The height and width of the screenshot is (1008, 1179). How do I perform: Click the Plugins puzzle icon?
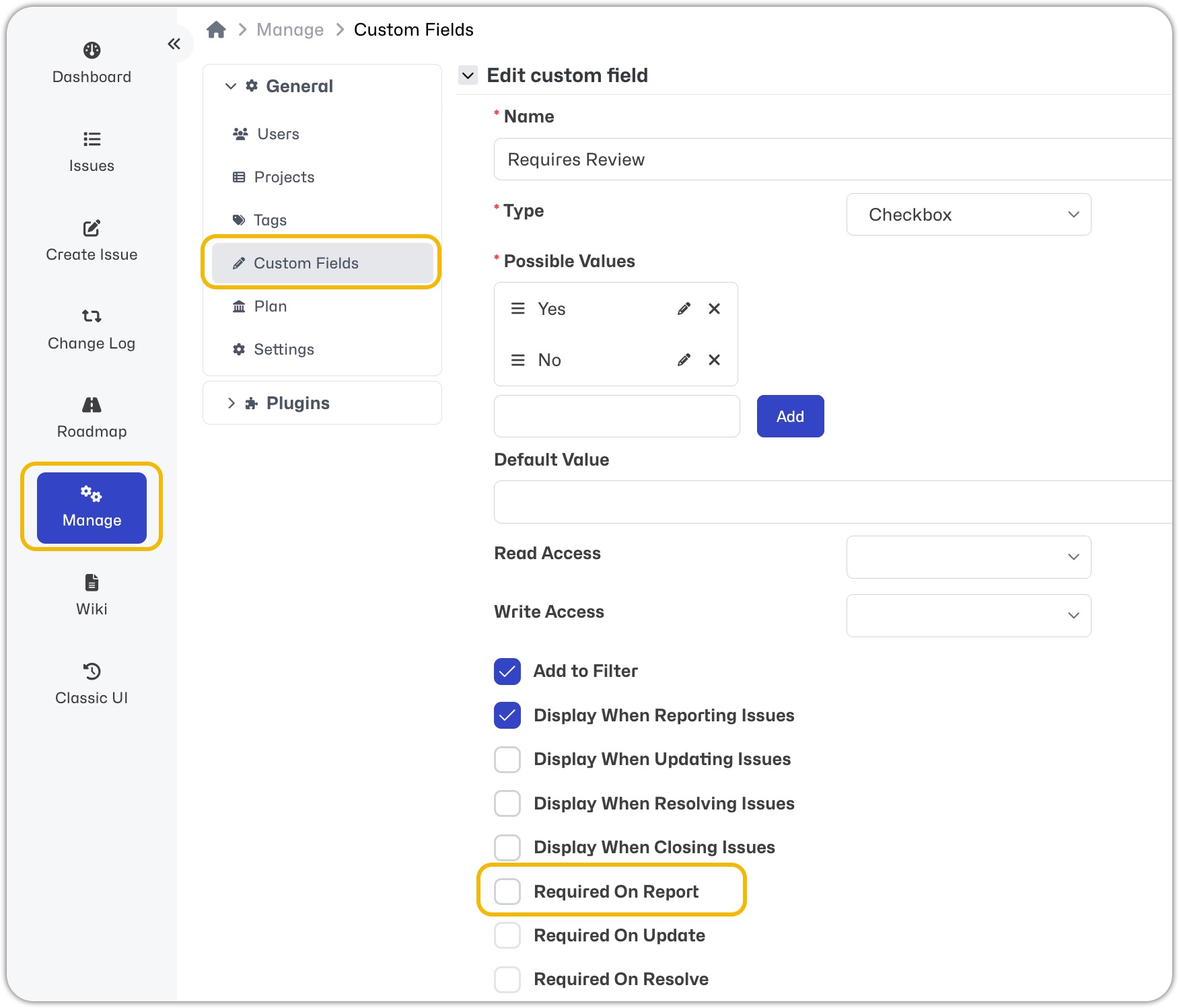coord(252,403)
